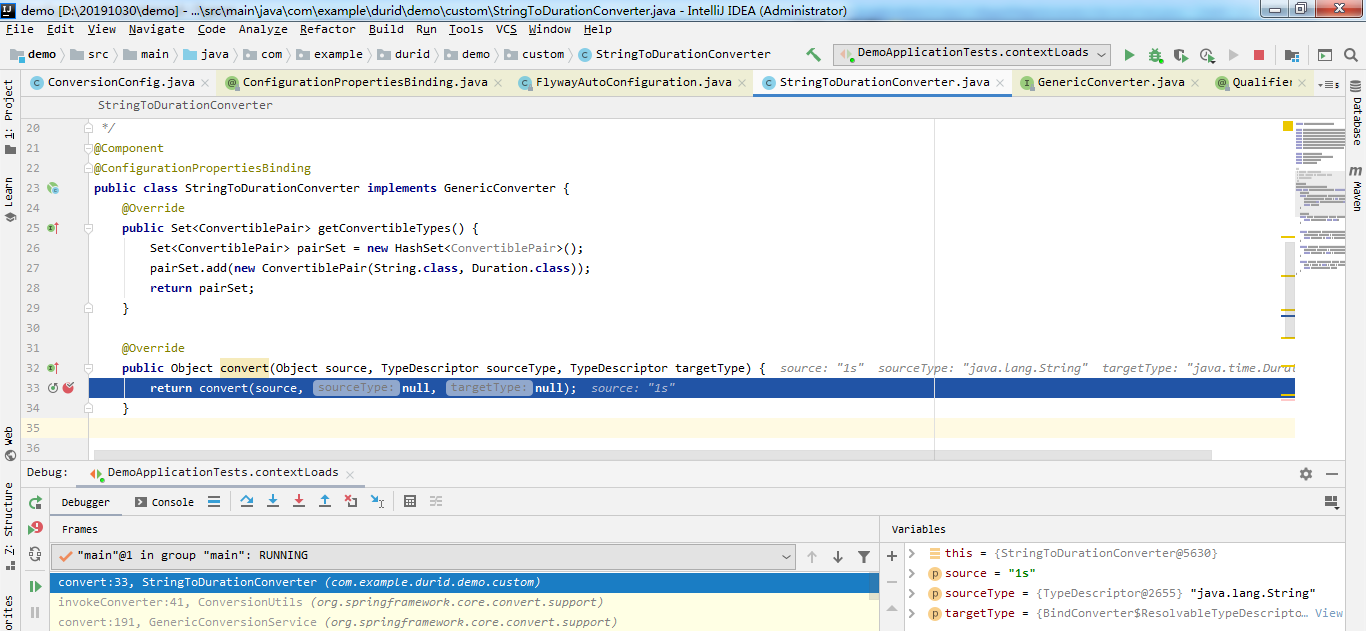This screenshot has width=1366, height=631.
Task: Run with profiler icon
Action: click(1207, 55)
